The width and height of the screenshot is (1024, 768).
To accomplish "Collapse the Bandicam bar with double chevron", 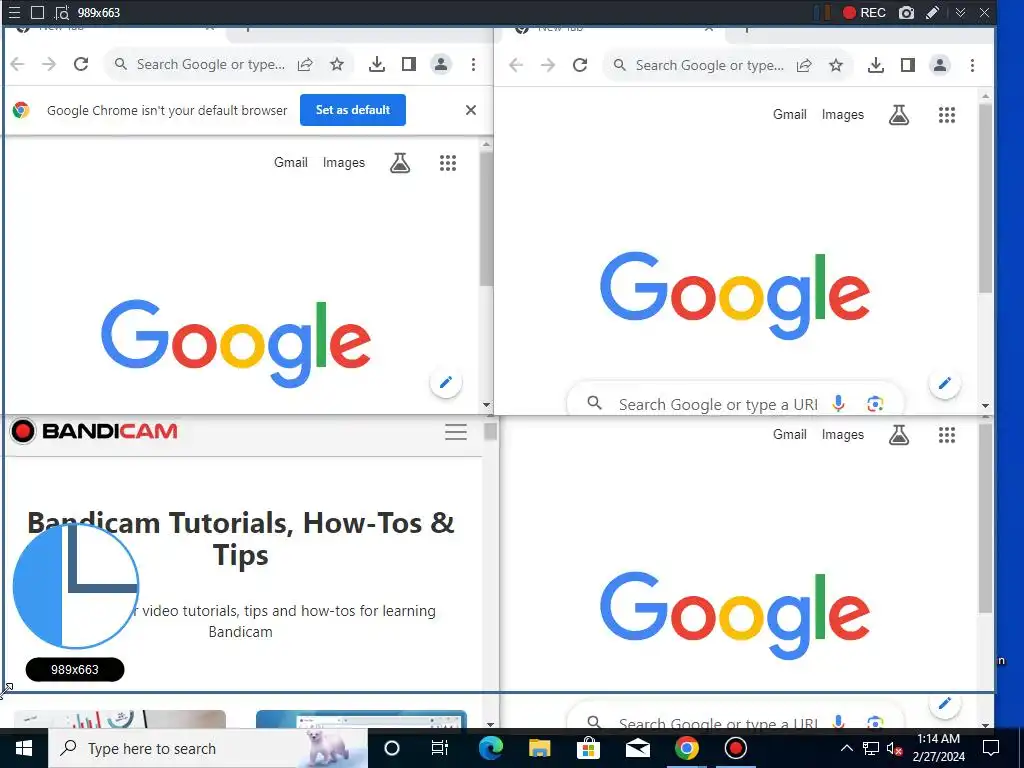I will pyautogui.click(x=960, y=12).
